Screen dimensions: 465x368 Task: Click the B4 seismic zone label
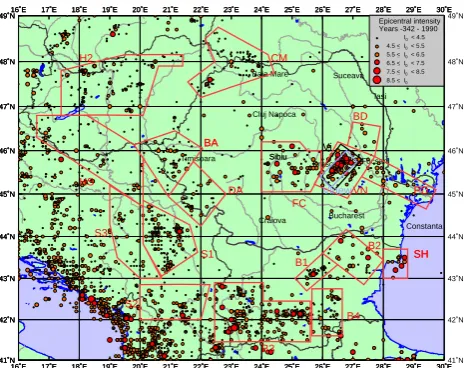(x=353, y=315)
